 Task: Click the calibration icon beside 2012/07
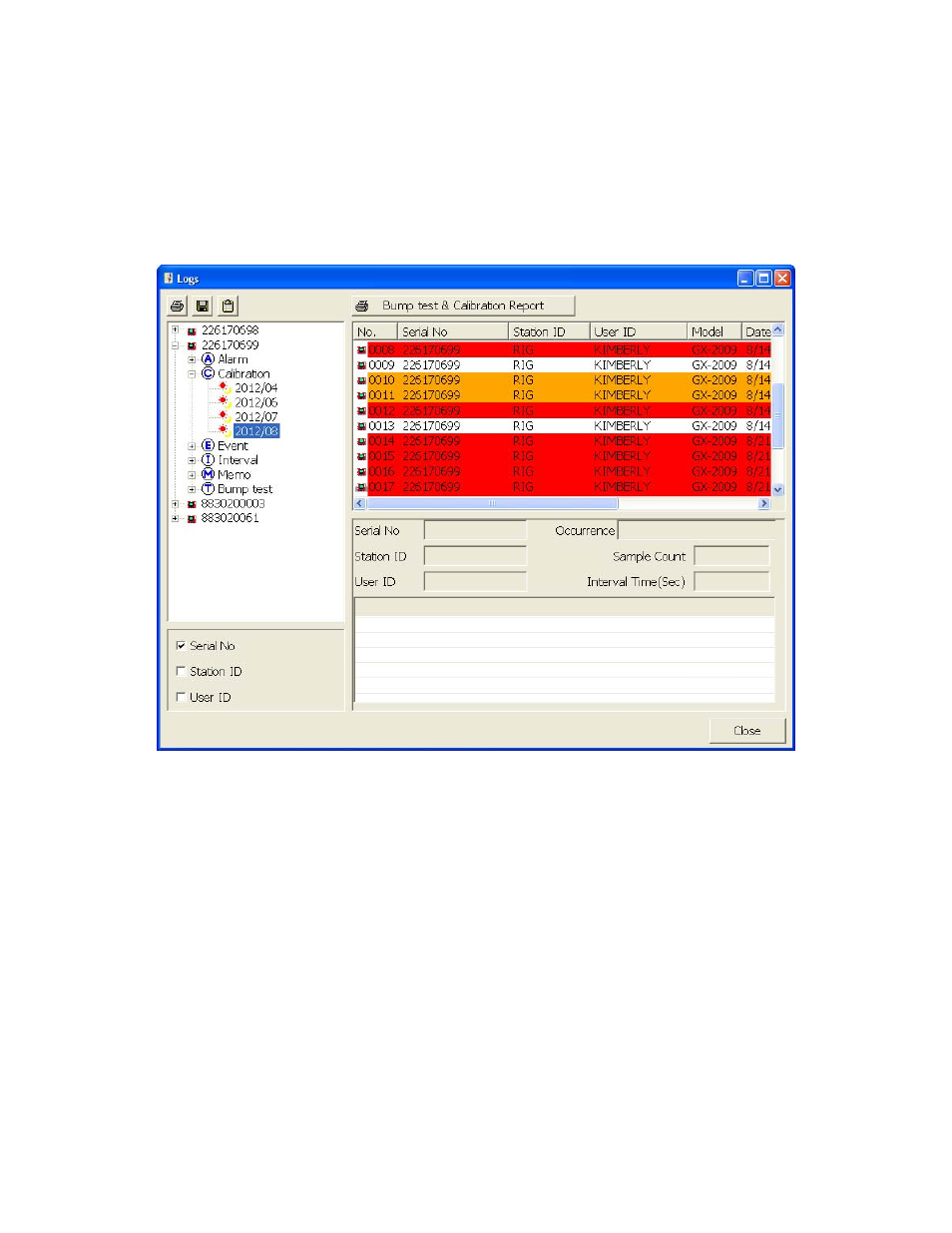pos(225,416)
